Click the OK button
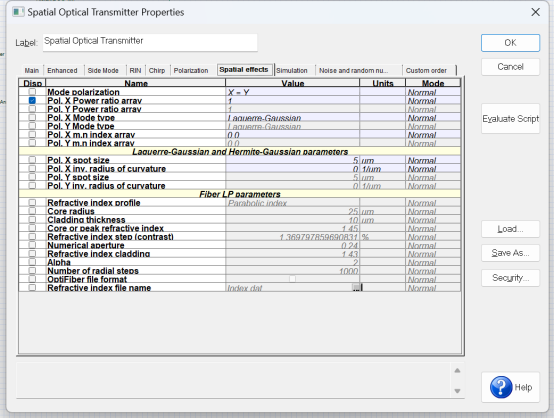The image size is (554, 419). pyautogui.click(x=510, y=43)
